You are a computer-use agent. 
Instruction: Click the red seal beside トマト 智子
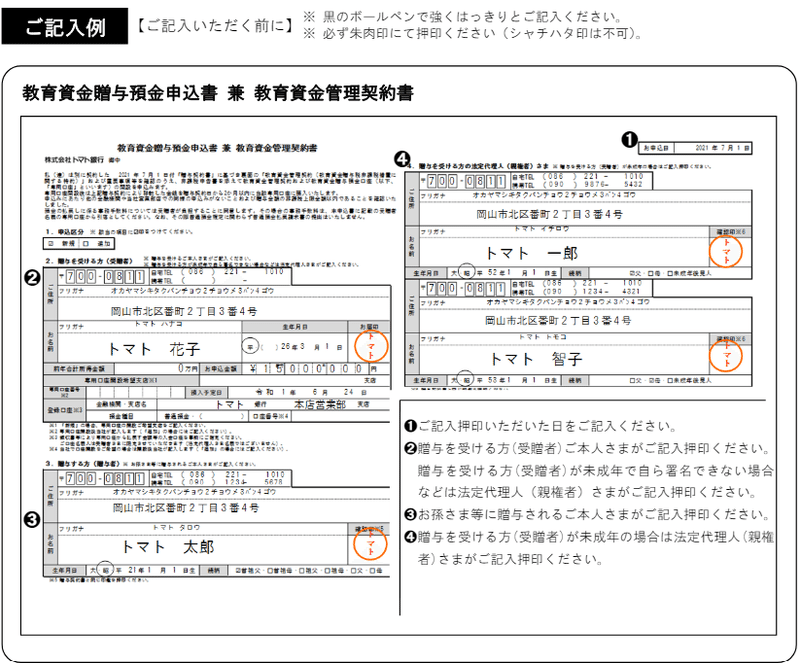pyautogui.click(x=725, y=356)
